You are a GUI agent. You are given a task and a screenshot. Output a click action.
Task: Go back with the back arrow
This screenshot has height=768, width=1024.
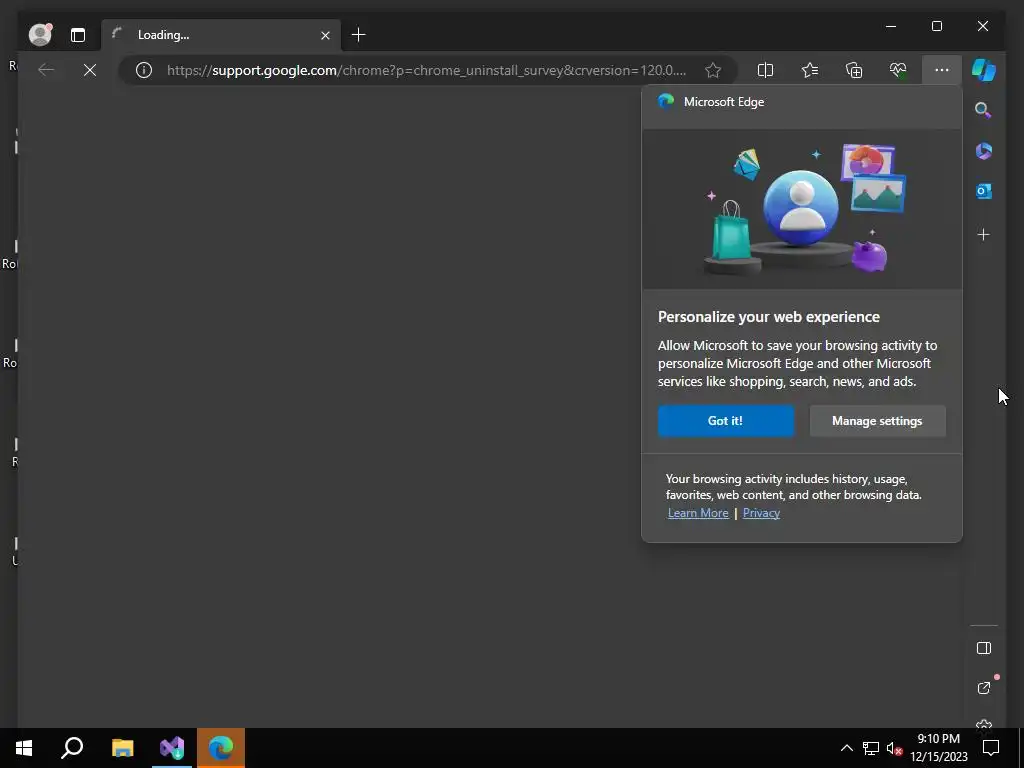coord(46,70)
